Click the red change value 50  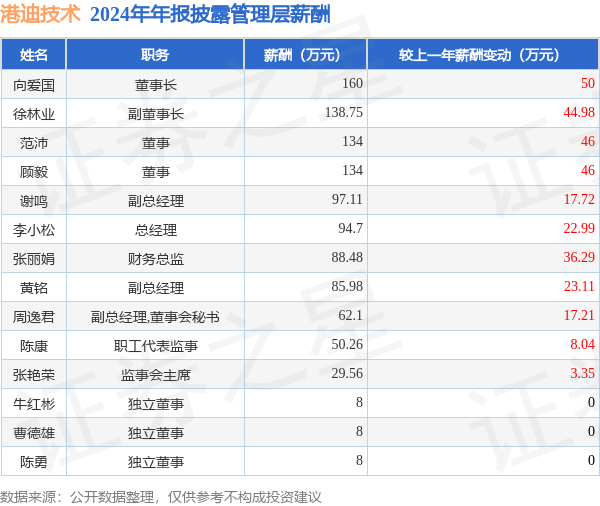point(587,83)
